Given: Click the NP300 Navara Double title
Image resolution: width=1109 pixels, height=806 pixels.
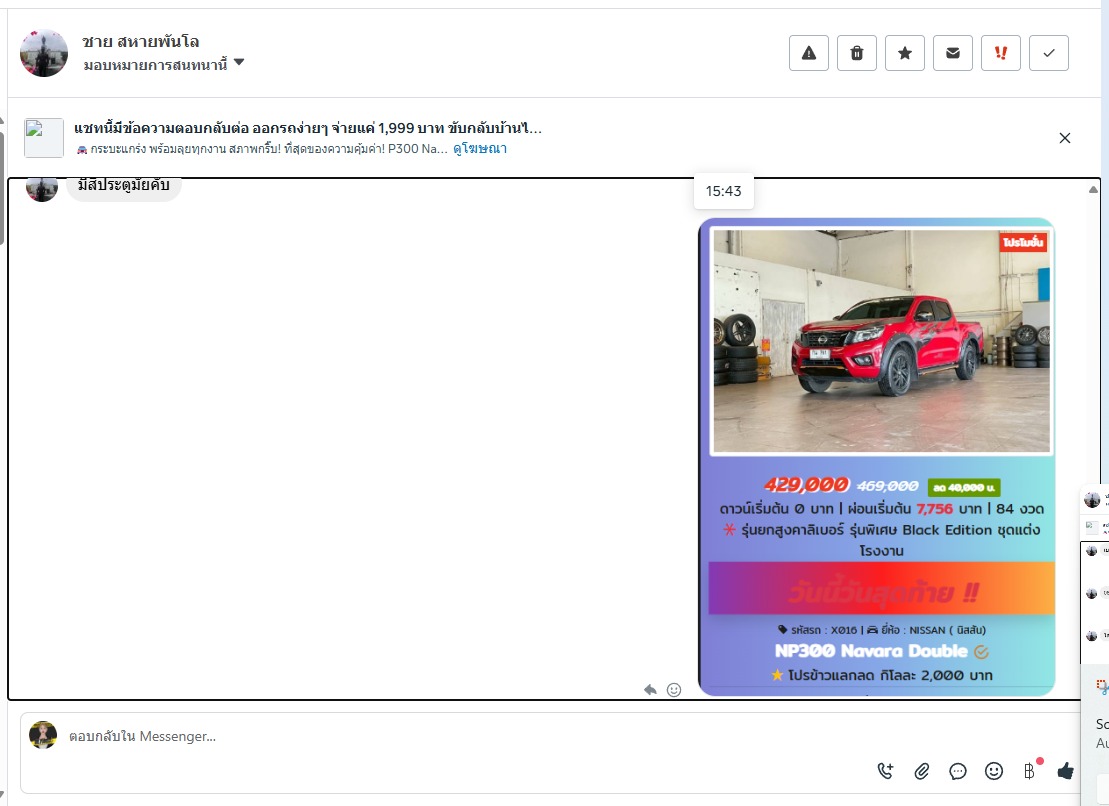Looking at the screenshot, I should (x=871, y=650).
